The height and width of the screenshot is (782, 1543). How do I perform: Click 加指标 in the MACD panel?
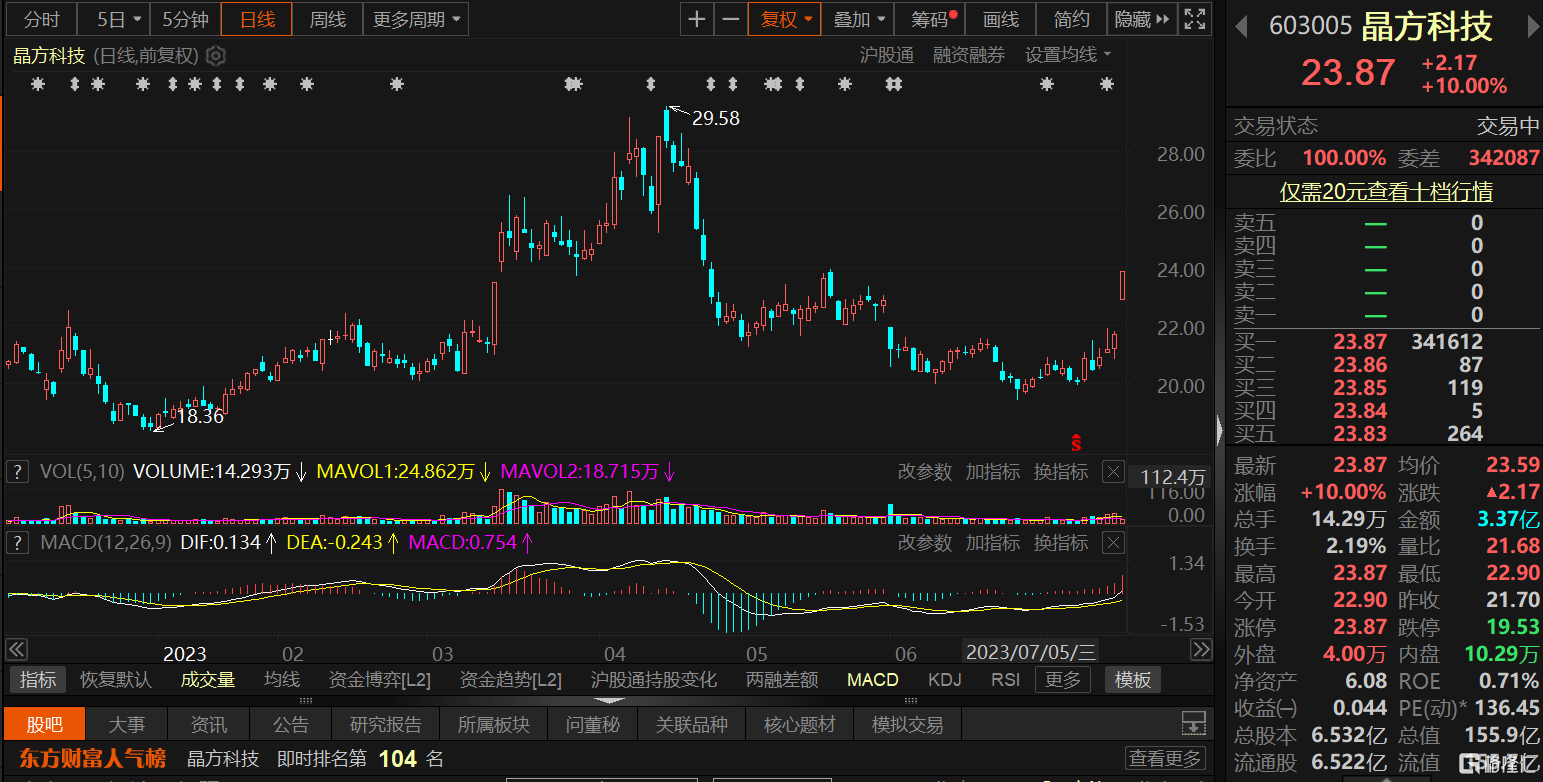click(x=992, y=543)
